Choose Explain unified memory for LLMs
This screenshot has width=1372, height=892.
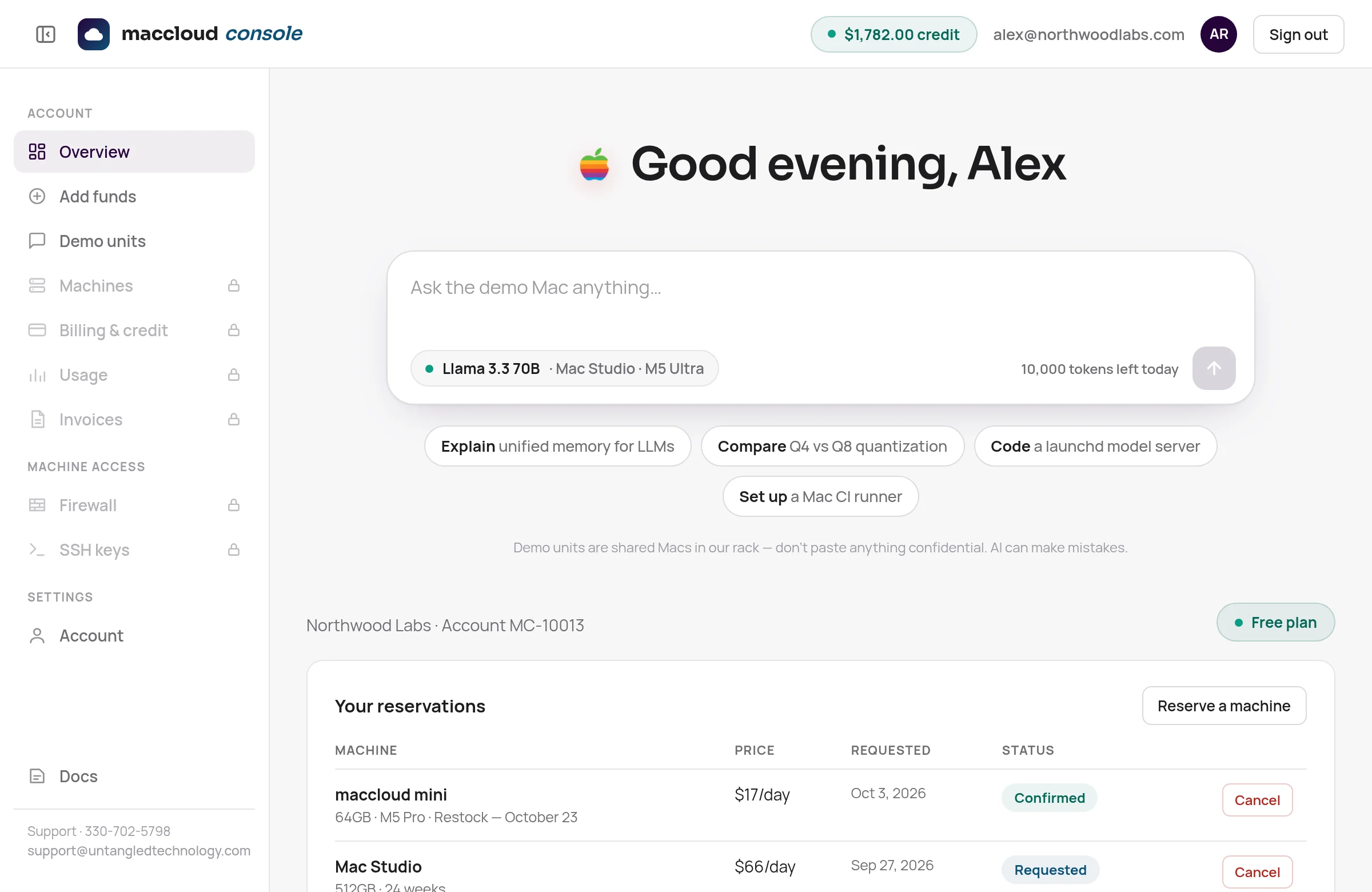(x=557, y=447)
